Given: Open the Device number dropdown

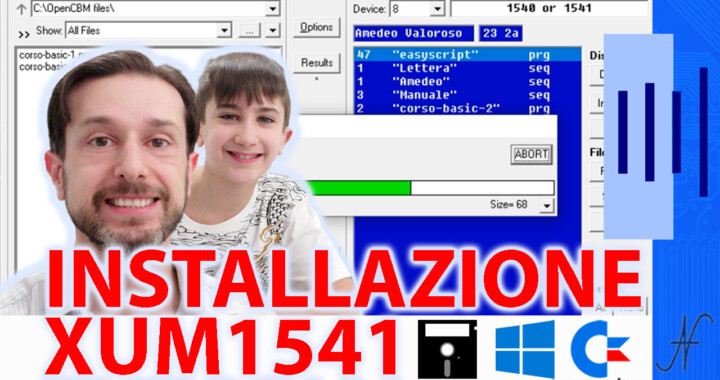Looking at the screenshot, I should click(x=437, y=9).
